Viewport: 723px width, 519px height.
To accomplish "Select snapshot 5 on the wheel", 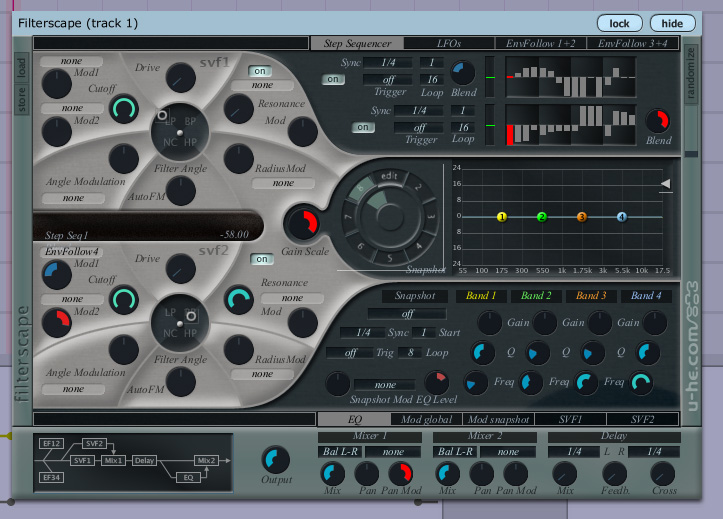I will tap(390, 258).
